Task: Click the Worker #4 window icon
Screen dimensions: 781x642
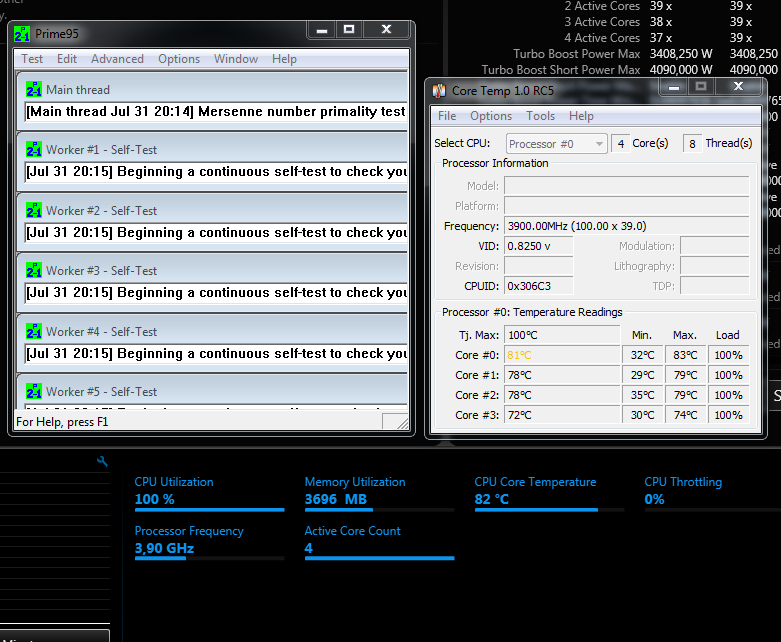Action: [x=34, y=331]
